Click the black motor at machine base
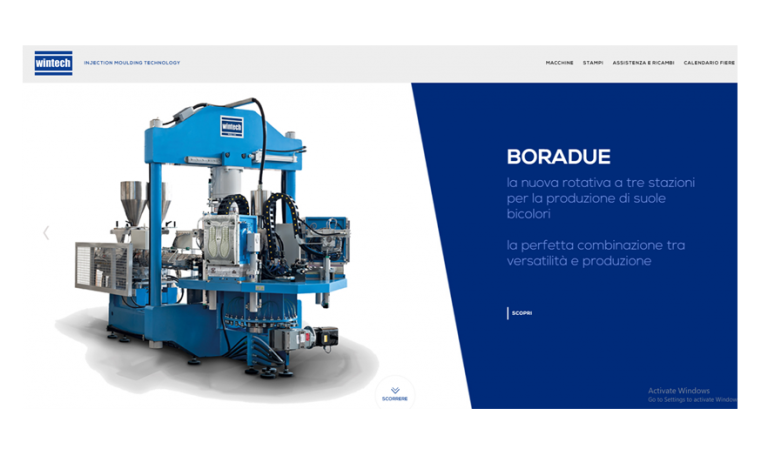This screenshot has width=768, height=469. (325, 337)
